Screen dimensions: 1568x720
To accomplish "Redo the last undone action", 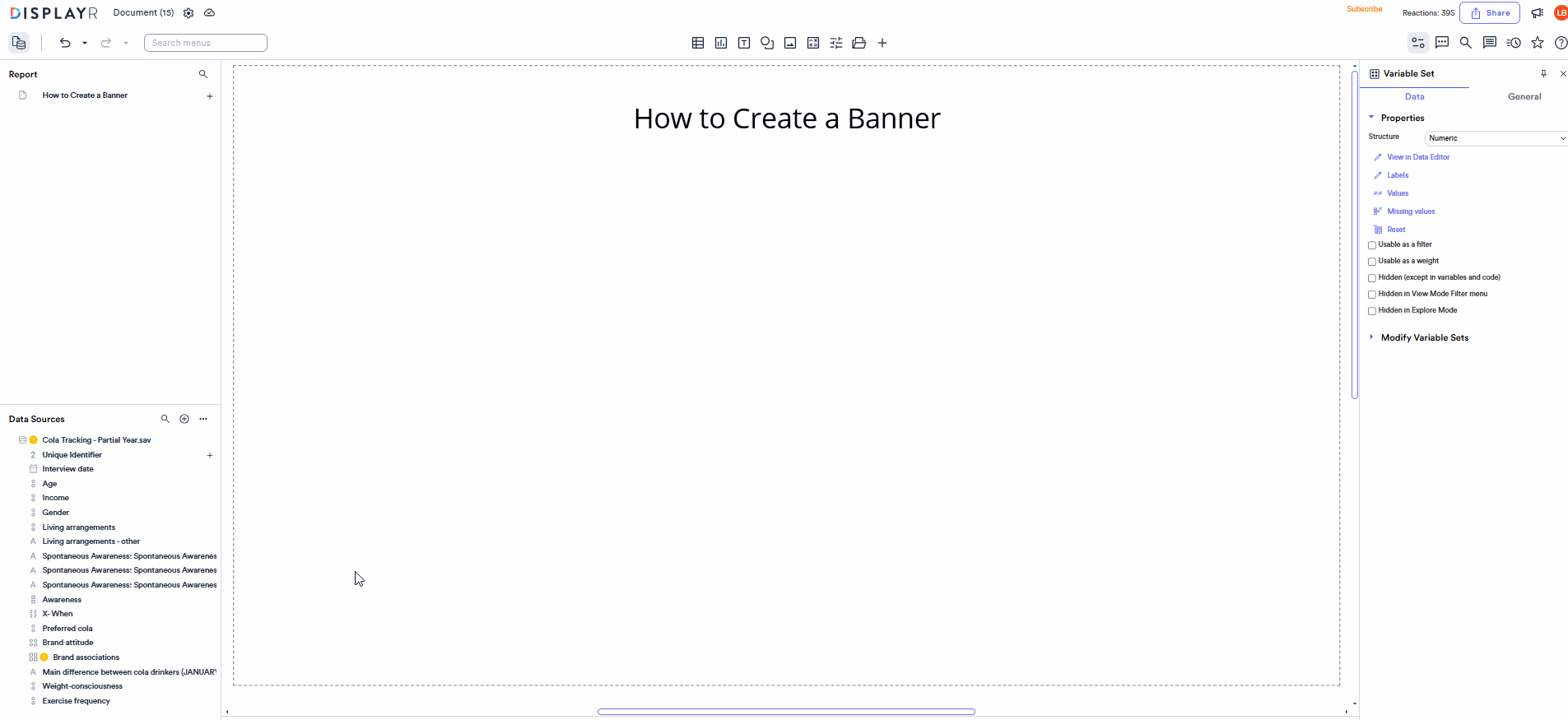I will (106, 43).
